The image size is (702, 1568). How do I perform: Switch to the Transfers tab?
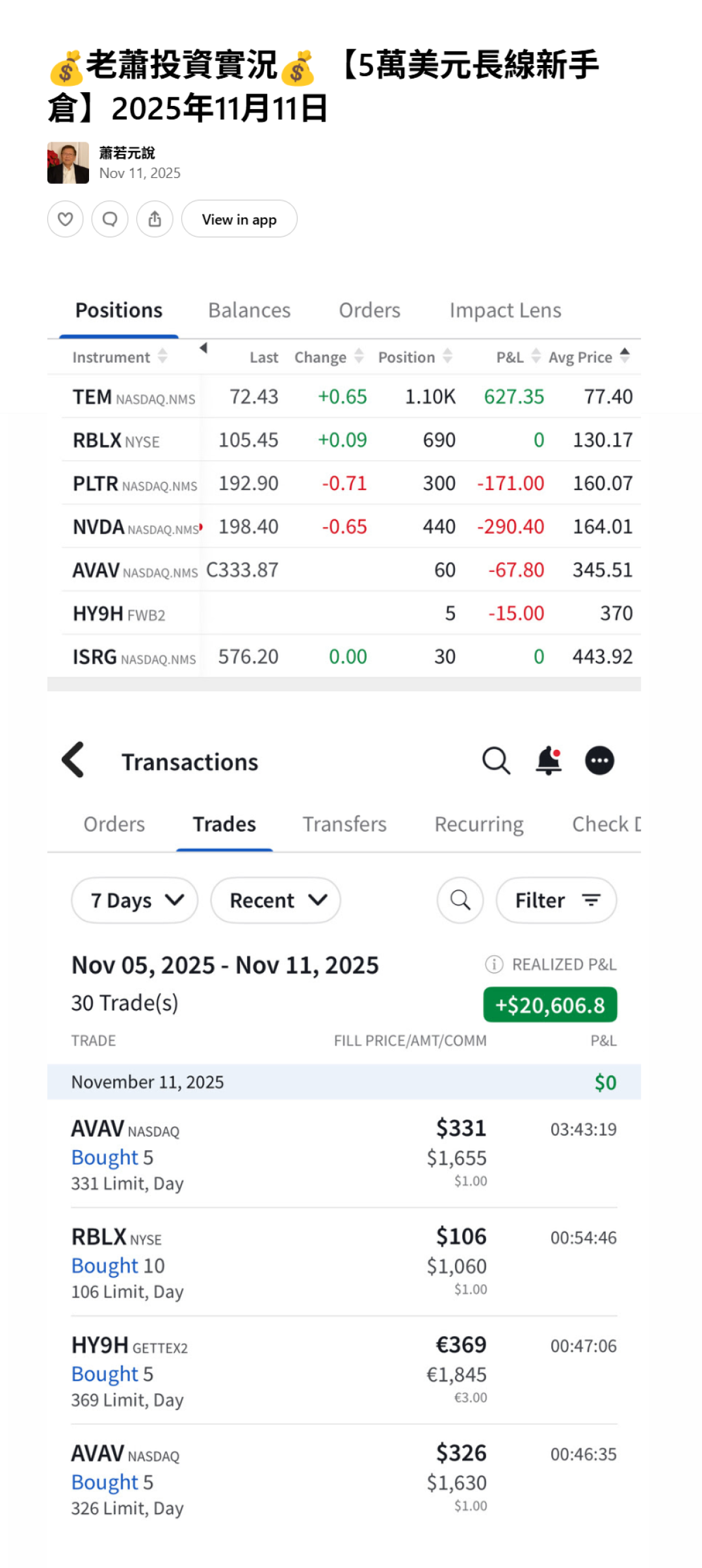click(x=344, y=824)
